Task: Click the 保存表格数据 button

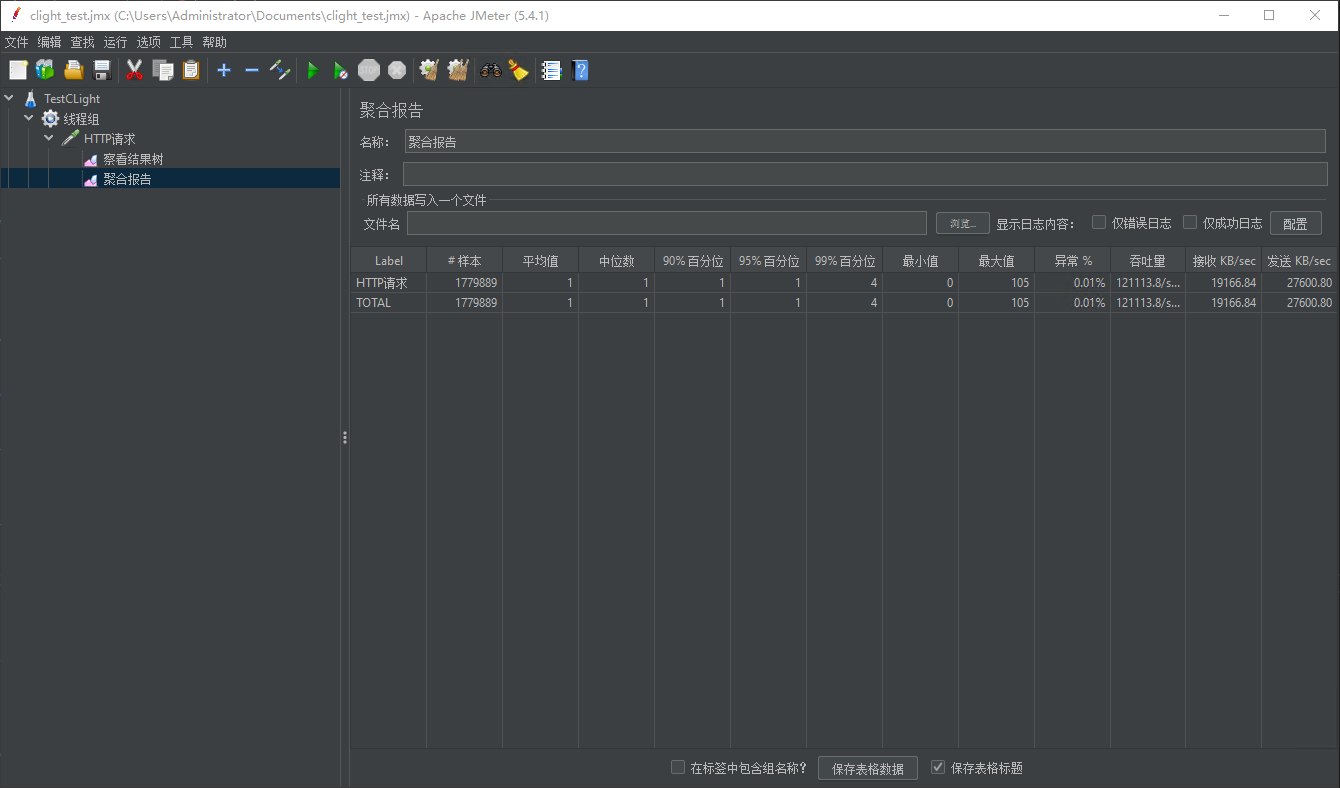Action: point(867,768)
